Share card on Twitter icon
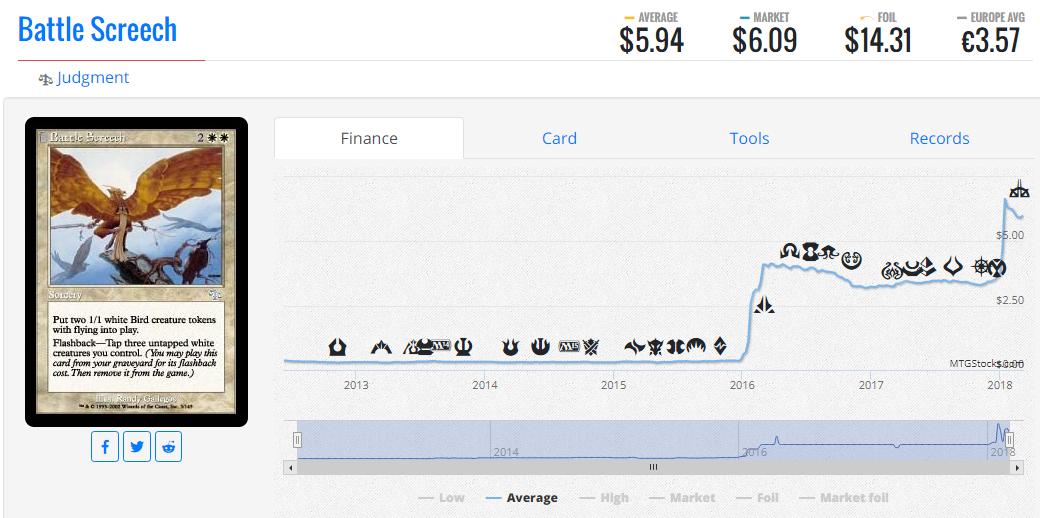The image size is (1040, 518). tap(137, 446)
